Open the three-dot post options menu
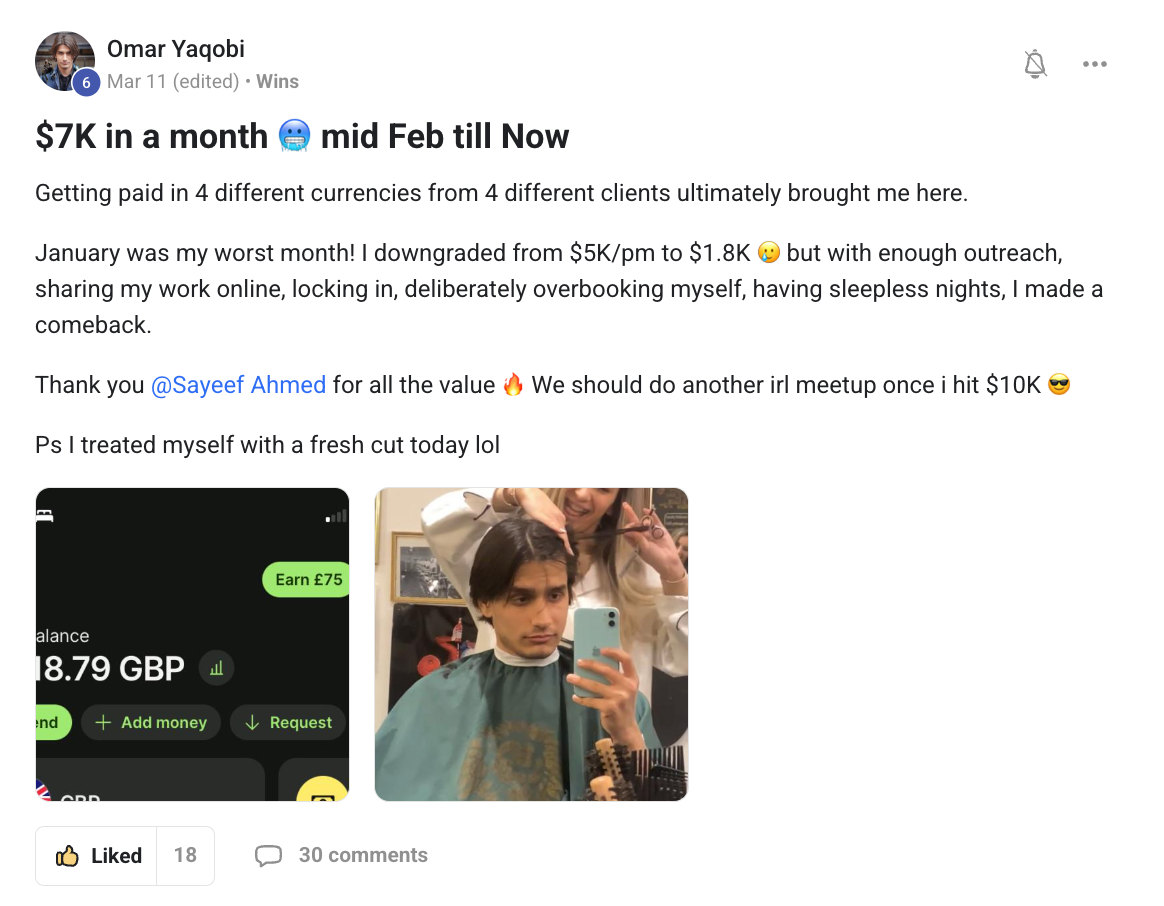Viewport: 1164px width, 906px height. (1094, 65)
